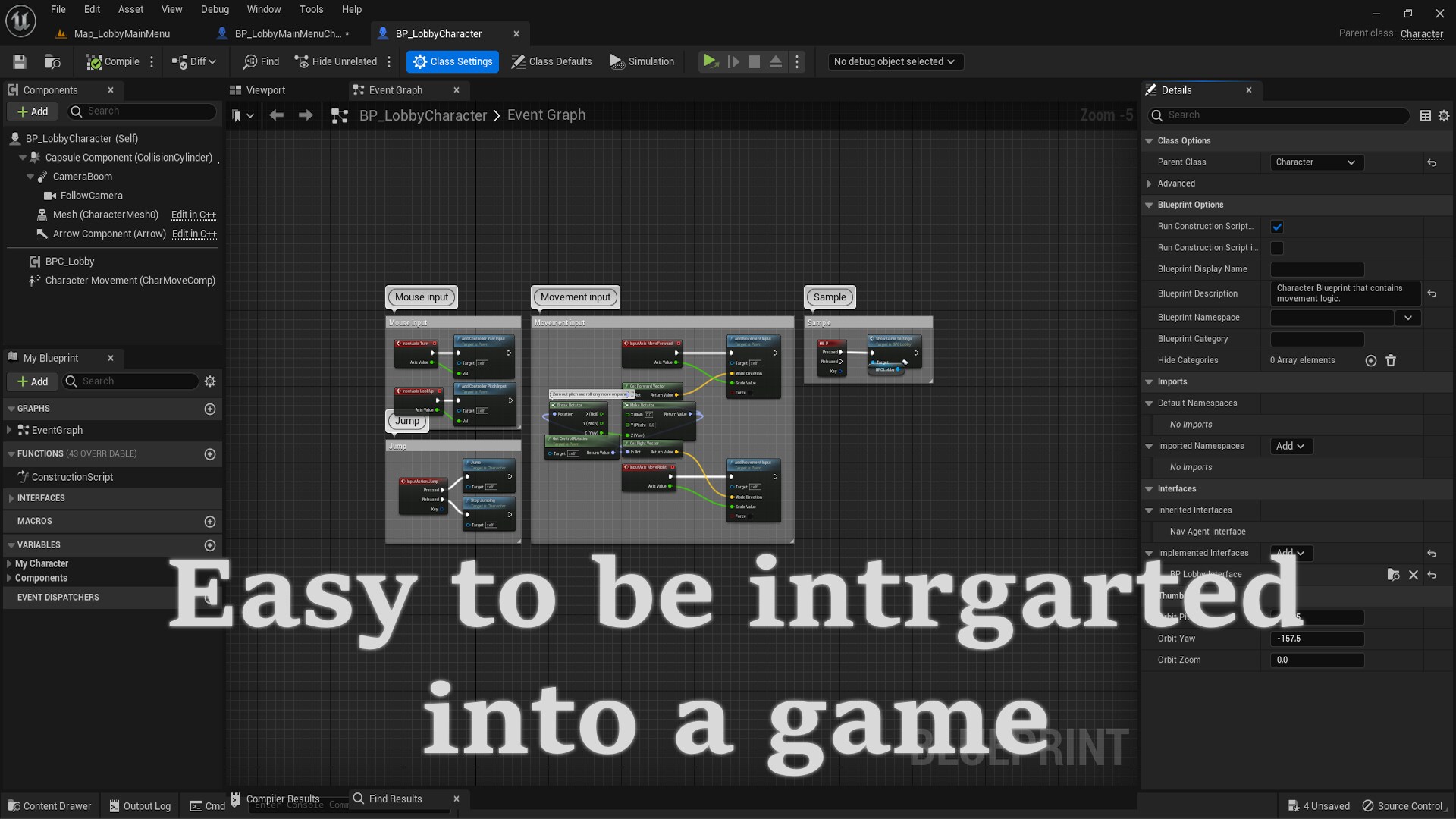Open the debug object selection dropdown
Image resolution: width=1456 pixels, height=819 pixels.
[x=894, y=61]
